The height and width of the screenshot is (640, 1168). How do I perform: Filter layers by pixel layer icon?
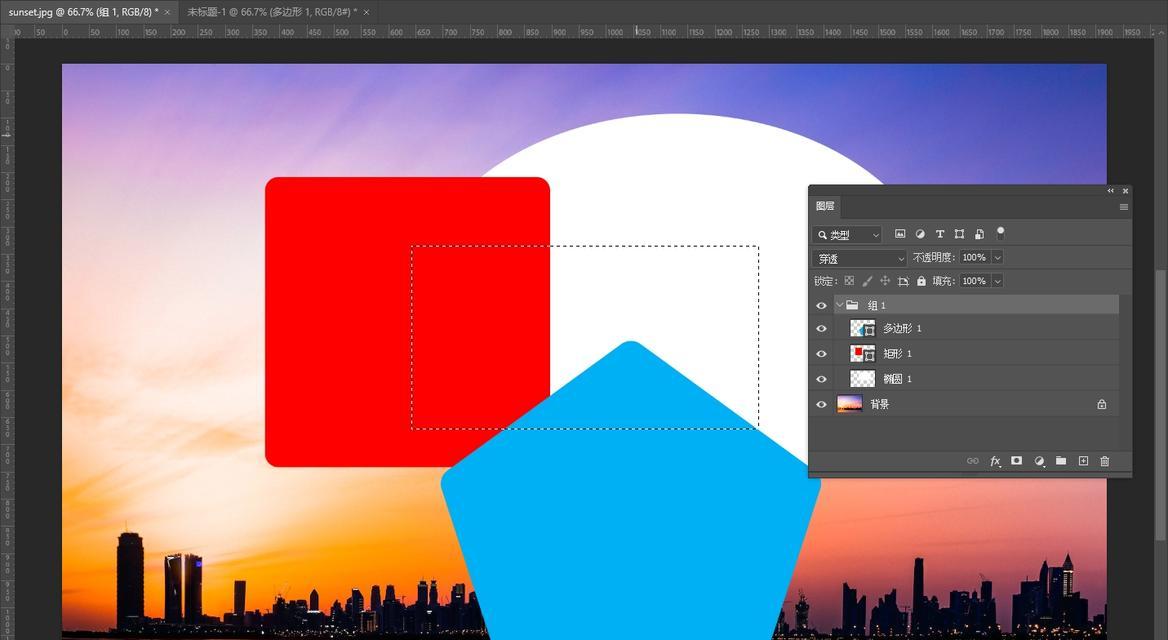[900, 234]
